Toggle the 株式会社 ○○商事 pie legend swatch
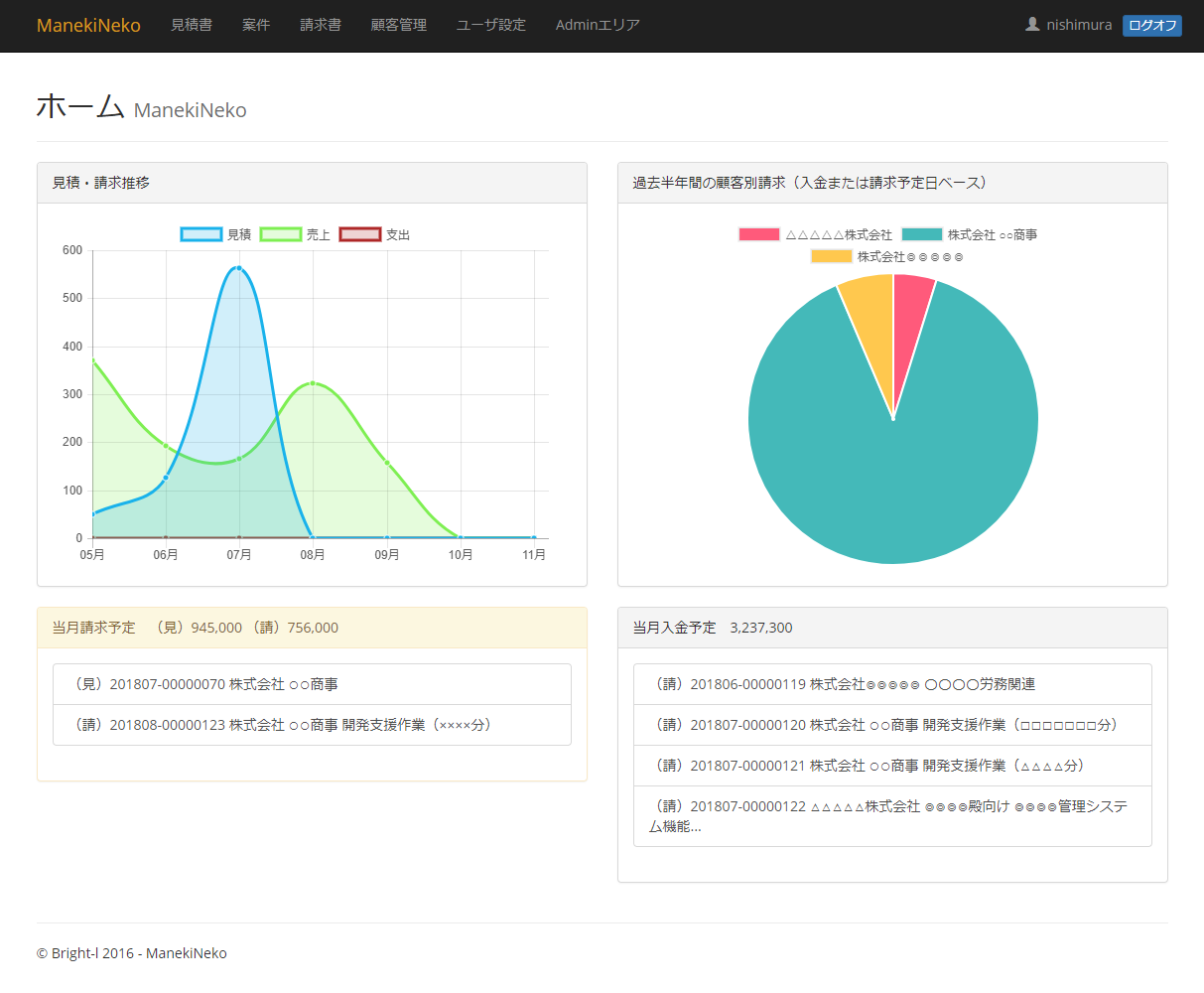 tap(922, 234)
